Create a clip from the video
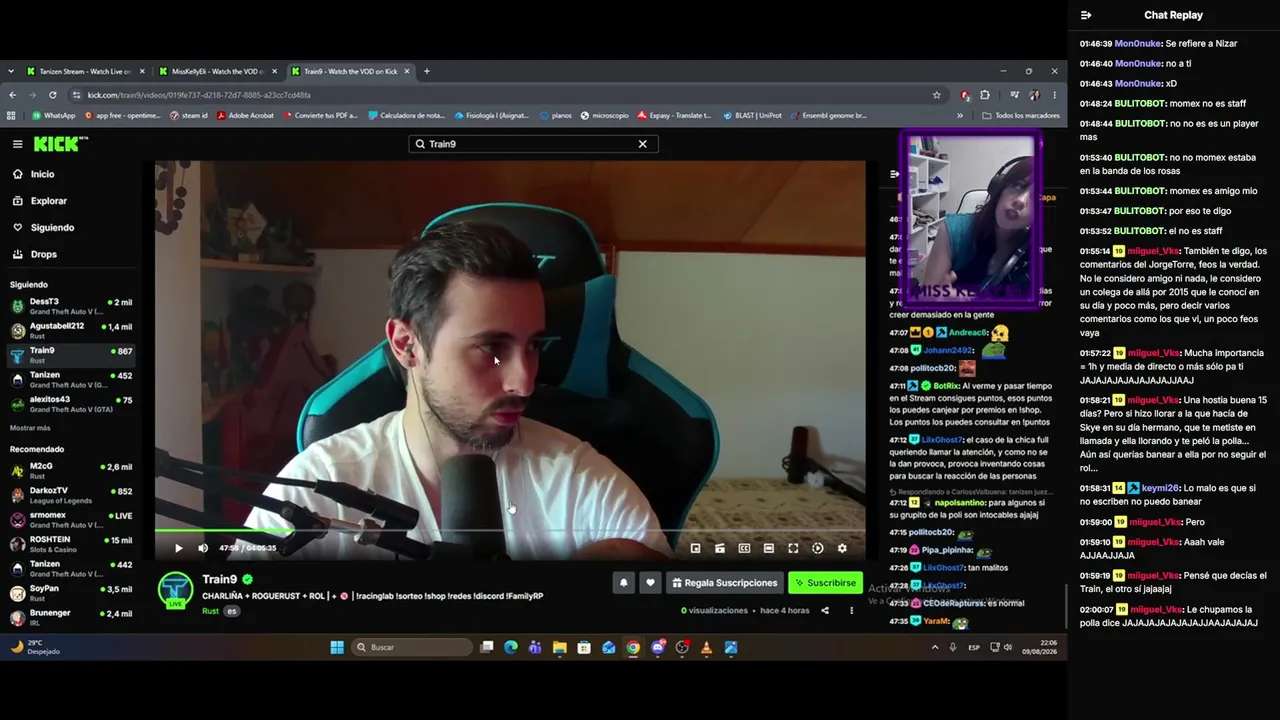 click(720, 548)
